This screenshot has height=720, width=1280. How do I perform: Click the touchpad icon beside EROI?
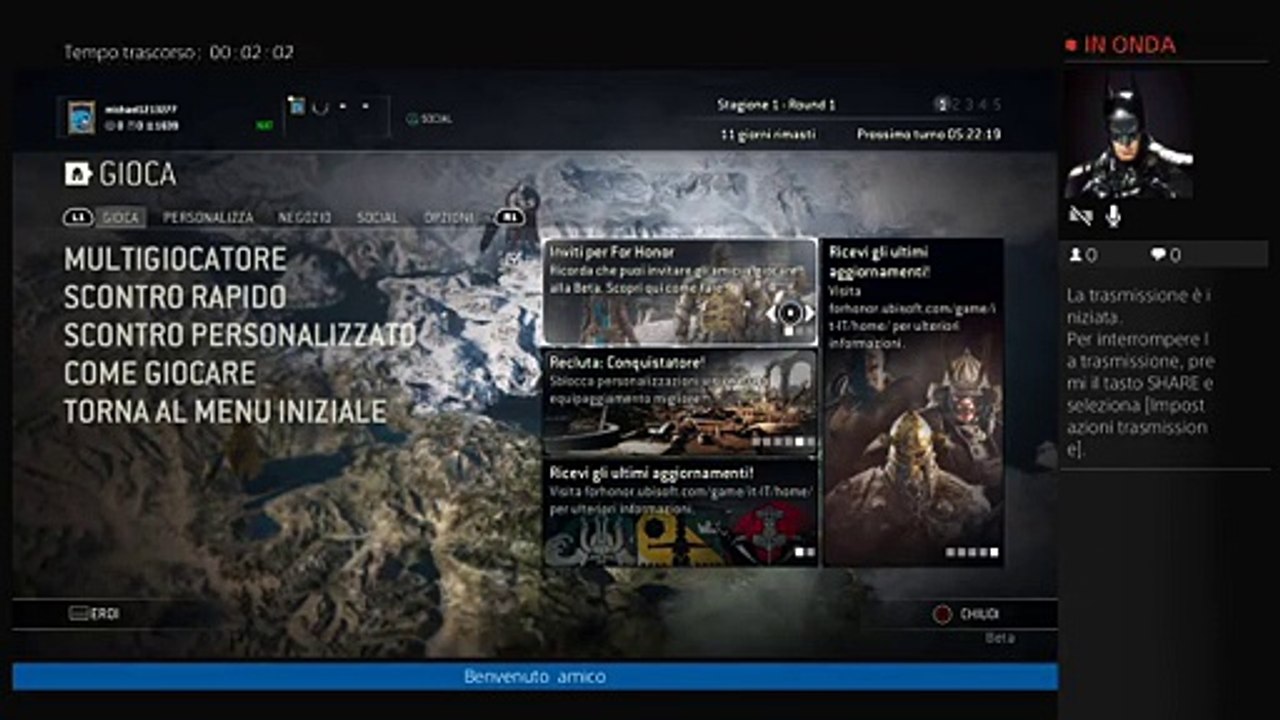[78, 614]
